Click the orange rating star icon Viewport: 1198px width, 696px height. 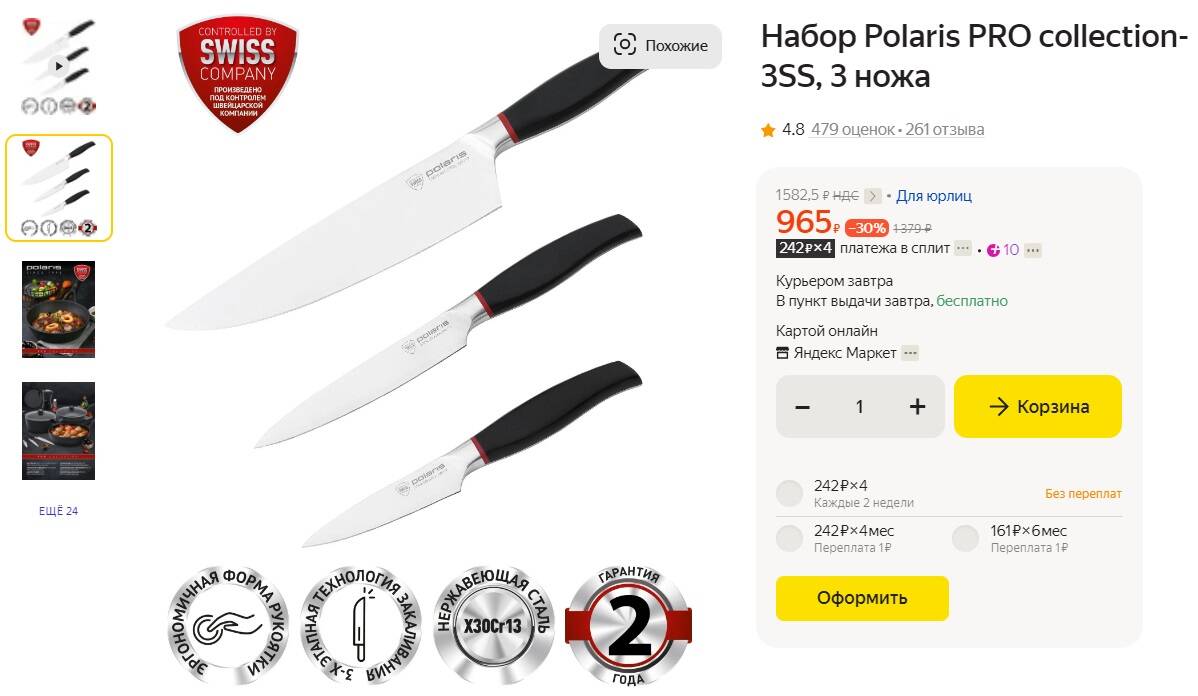(768, 130)
